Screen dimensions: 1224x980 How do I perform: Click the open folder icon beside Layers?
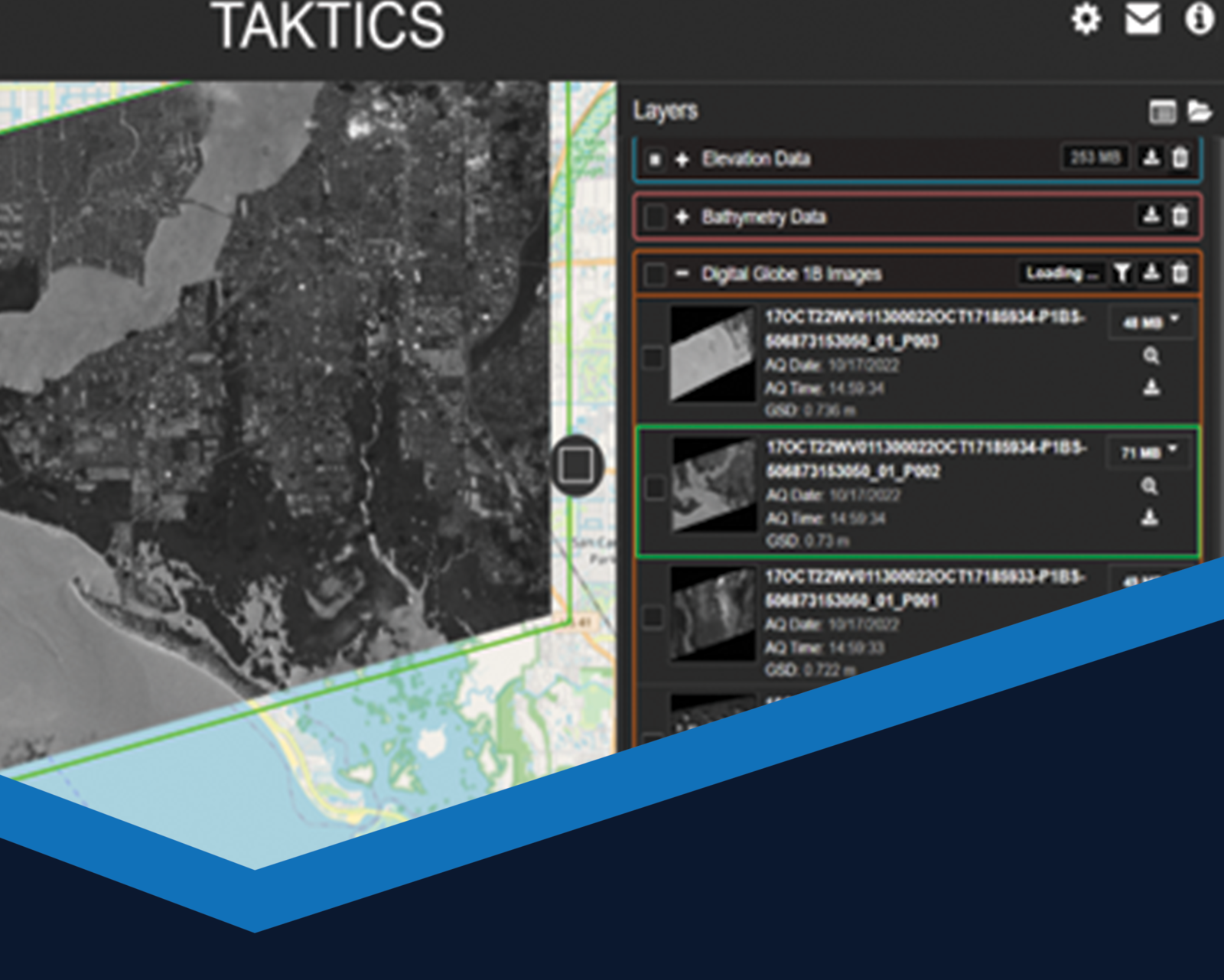1200,112
